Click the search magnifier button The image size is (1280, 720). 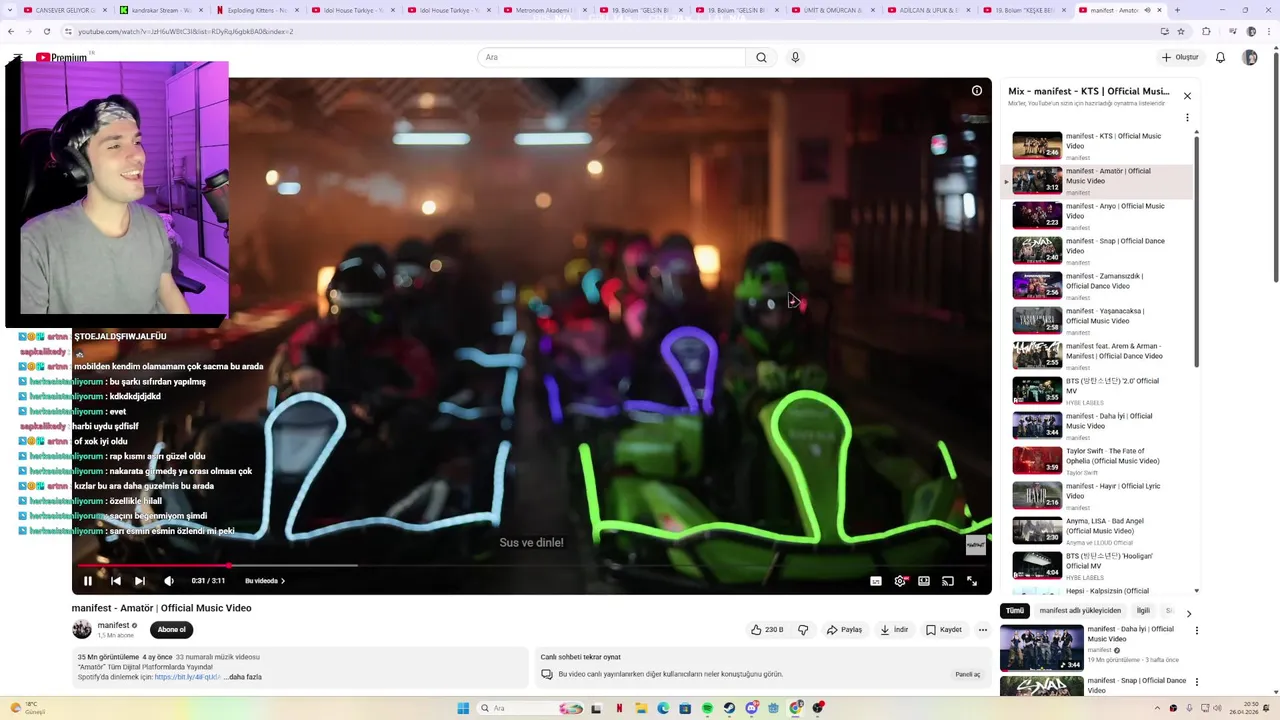coord(761,57)
